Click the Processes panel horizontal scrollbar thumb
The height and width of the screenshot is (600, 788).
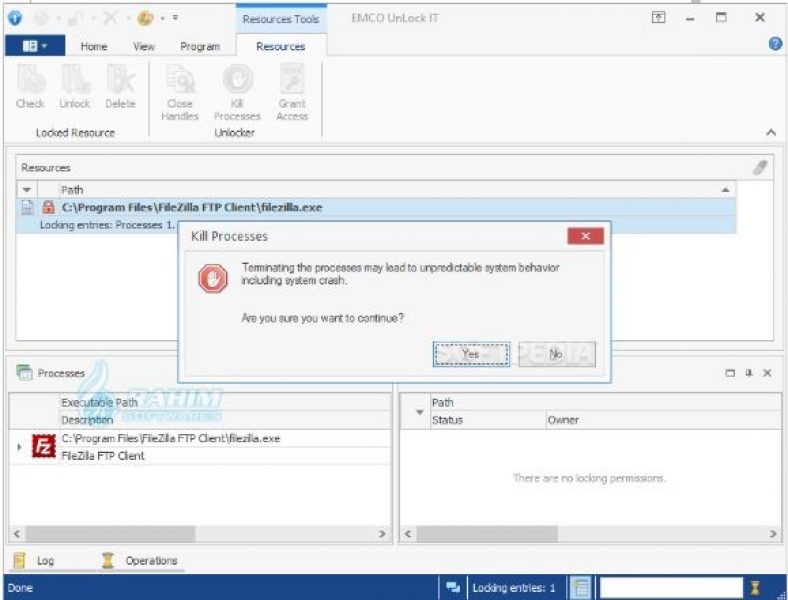pyautogui.click(x=110, y=534)
